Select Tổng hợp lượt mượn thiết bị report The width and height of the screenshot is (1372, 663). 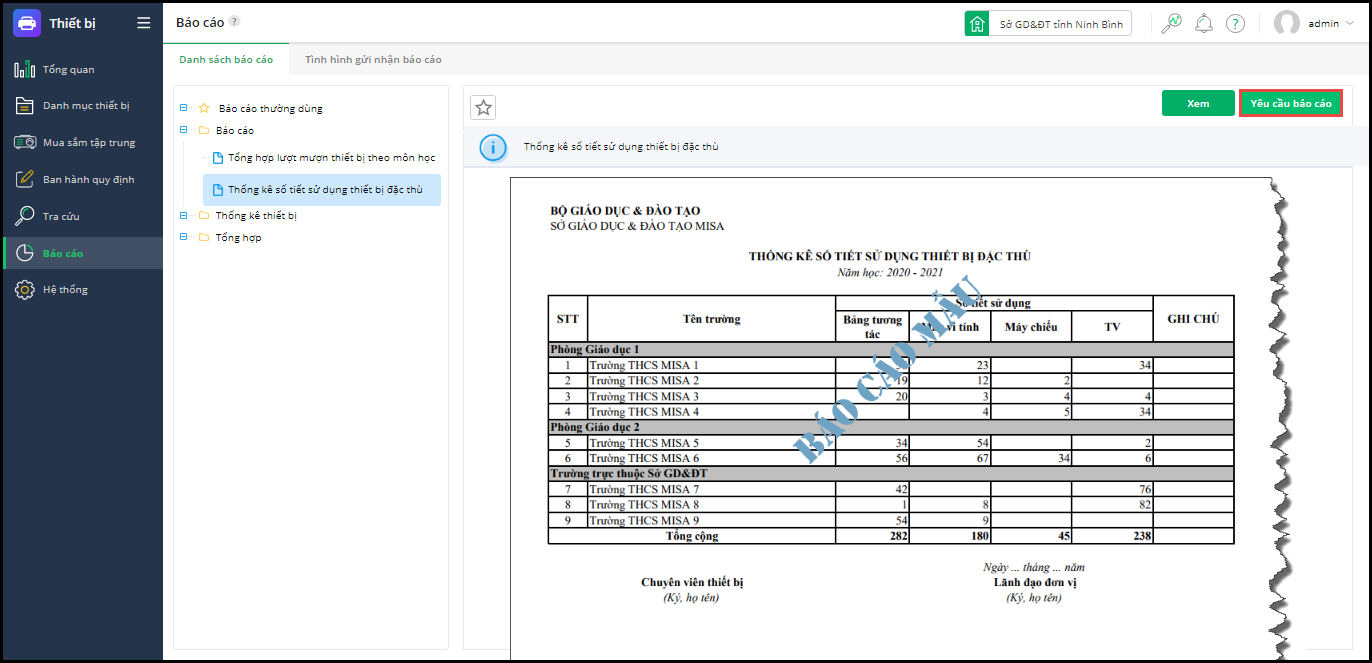330,158
